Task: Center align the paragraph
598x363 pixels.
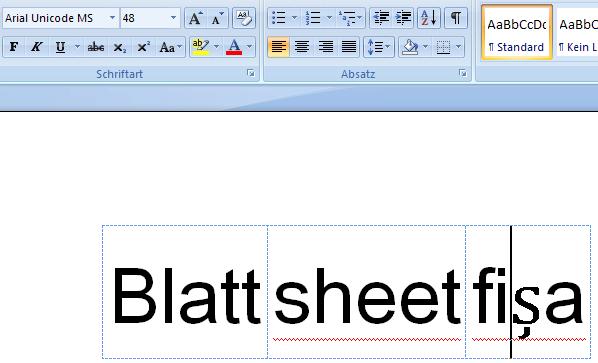Action: click(x=302, y=47)
